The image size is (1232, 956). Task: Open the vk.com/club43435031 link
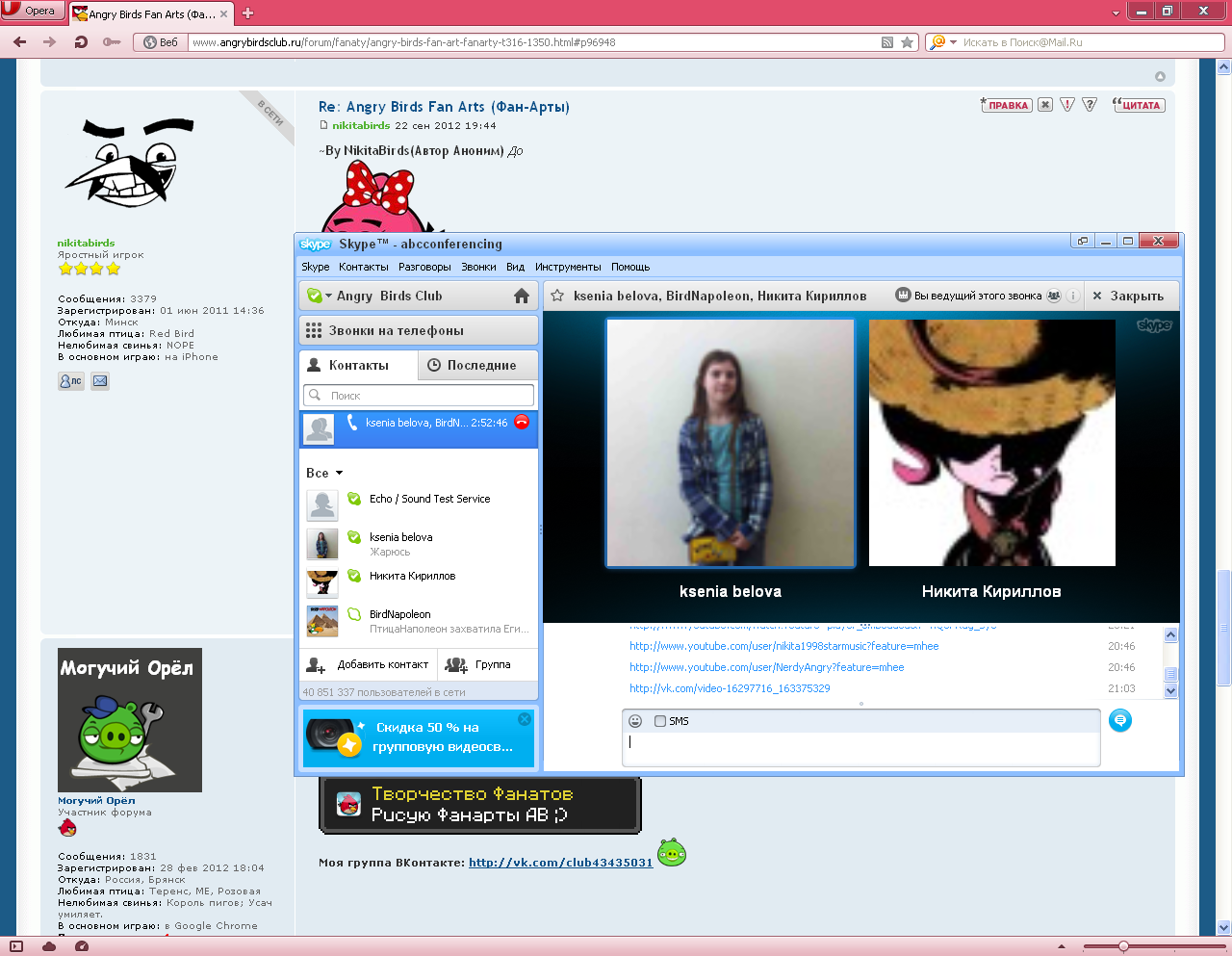click(560, 863)
